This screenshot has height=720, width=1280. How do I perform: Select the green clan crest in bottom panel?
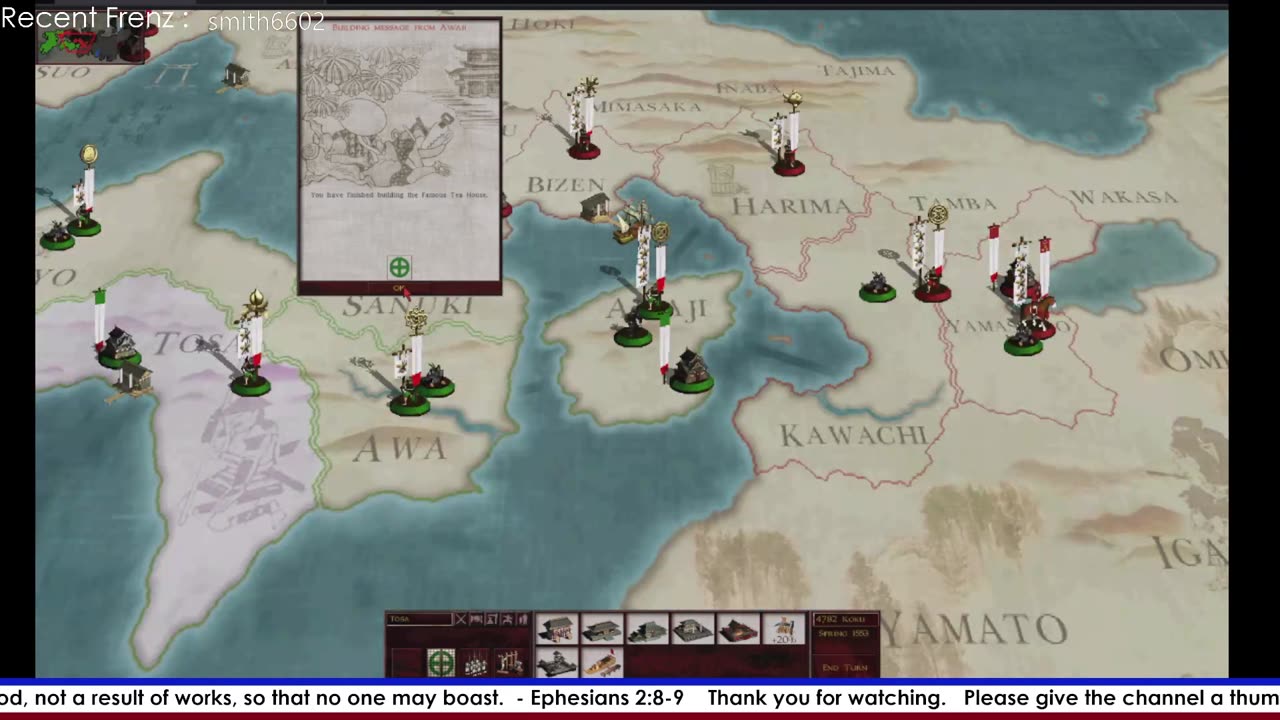pos(441,662)
